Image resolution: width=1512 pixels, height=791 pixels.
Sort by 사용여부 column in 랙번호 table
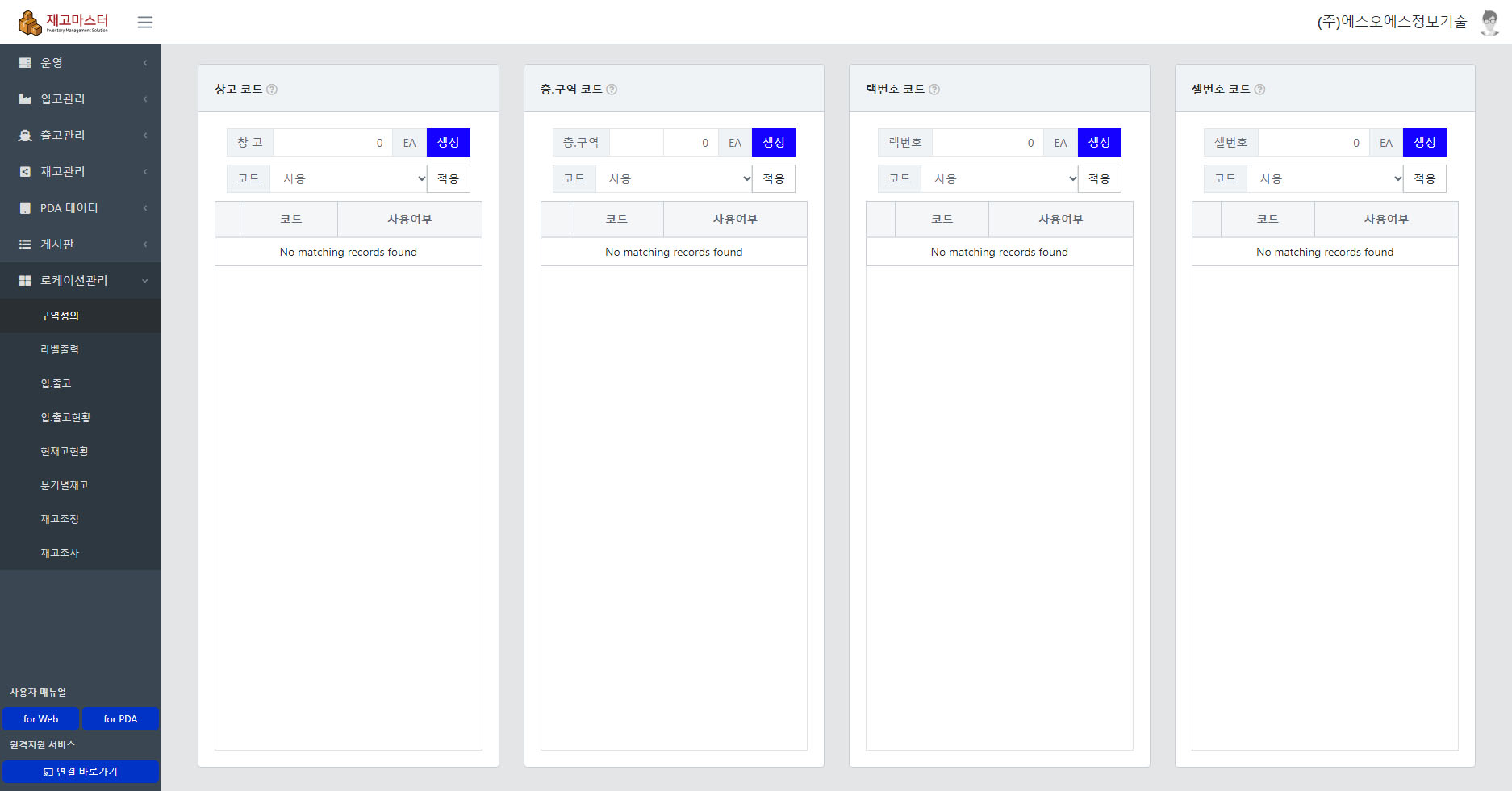pyautogui.click(x=1060, y=220)
